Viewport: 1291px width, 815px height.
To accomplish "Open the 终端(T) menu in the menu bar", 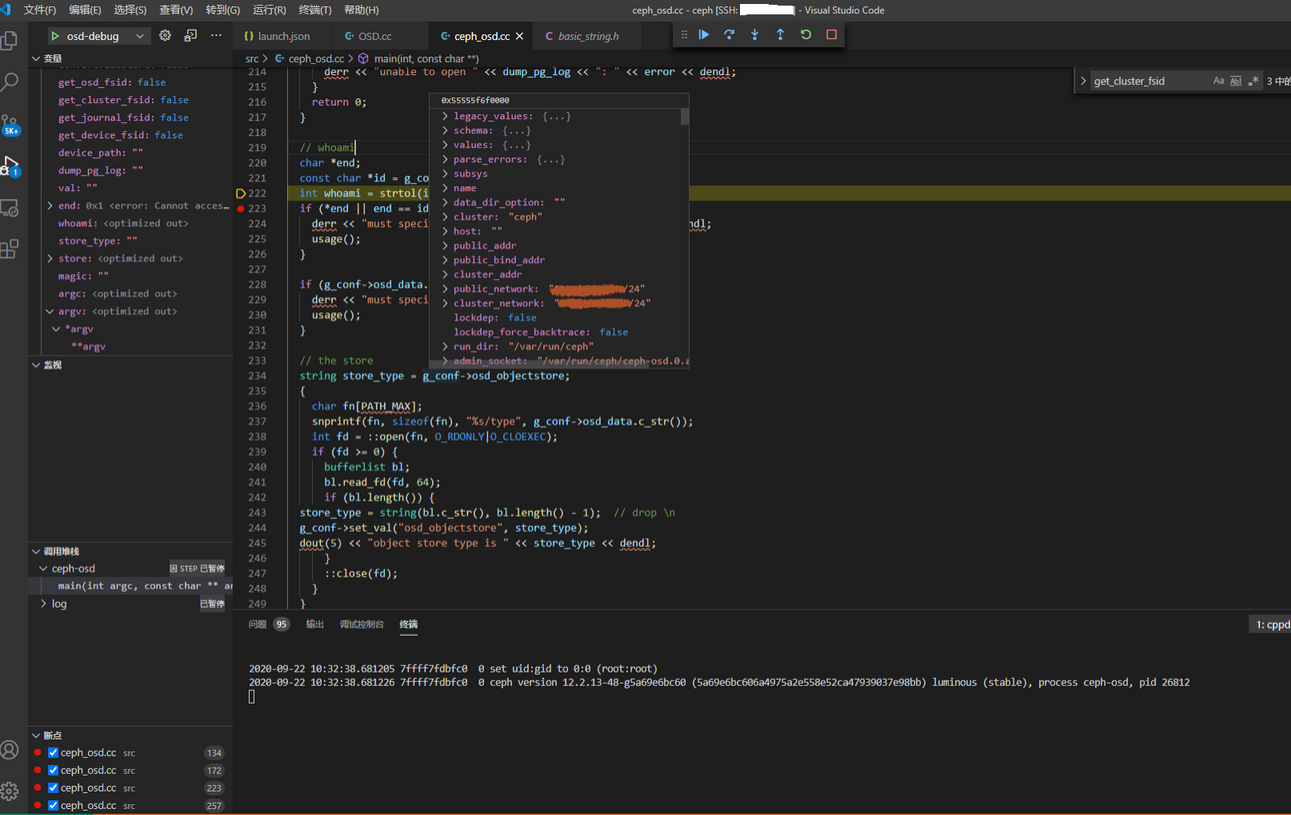I will (x=315, y=10).
